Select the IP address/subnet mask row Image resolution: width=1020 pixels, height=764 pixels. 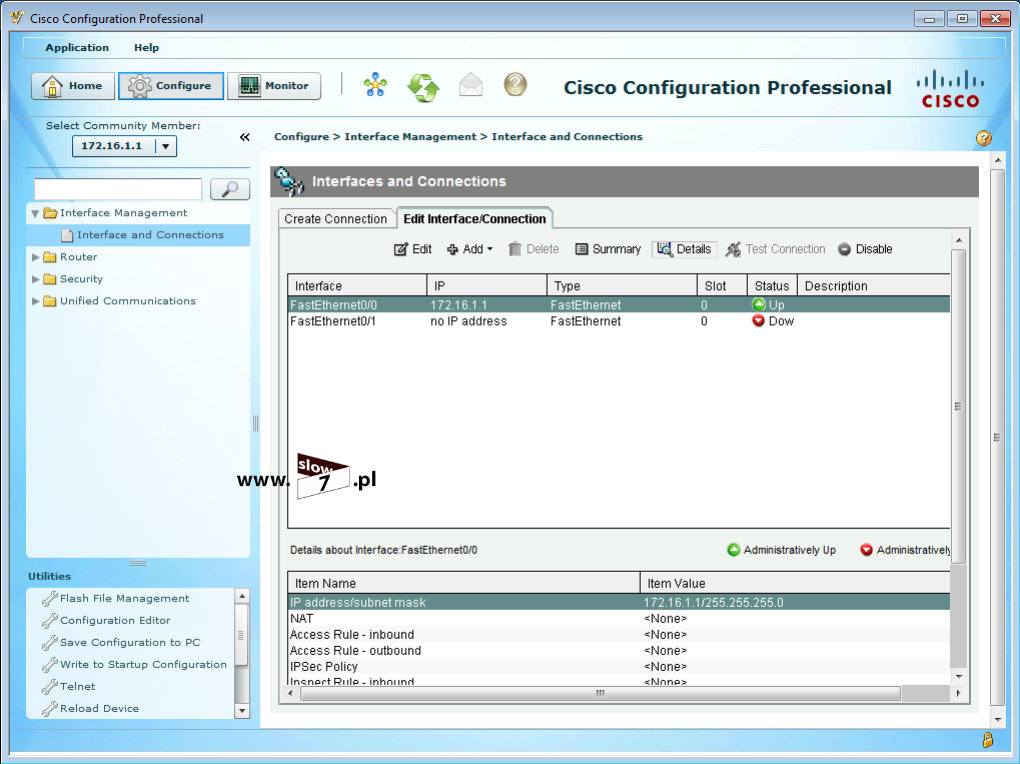619,603
